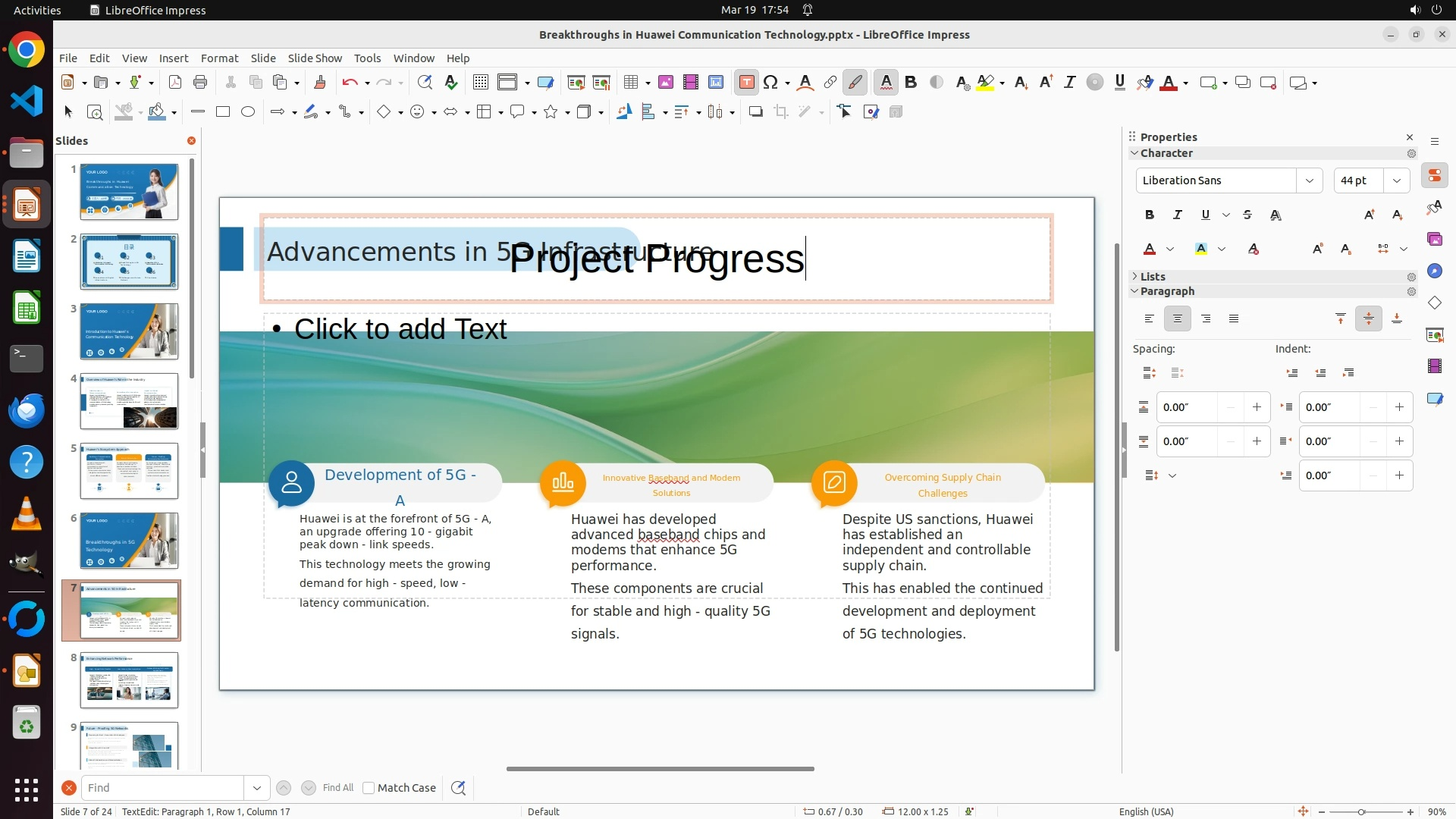Select the Rectangle drawing tool
Viewport: 1456px width, 819px height.
(x=223, y=112)
